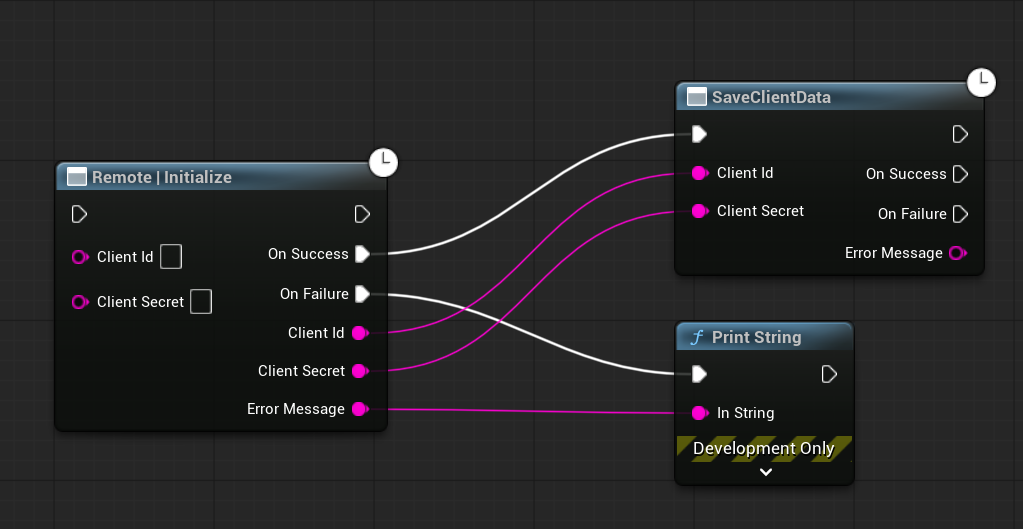The image size is (1023, 529).
Task: Select the Remote | Initialize node title
Action: 162,177
